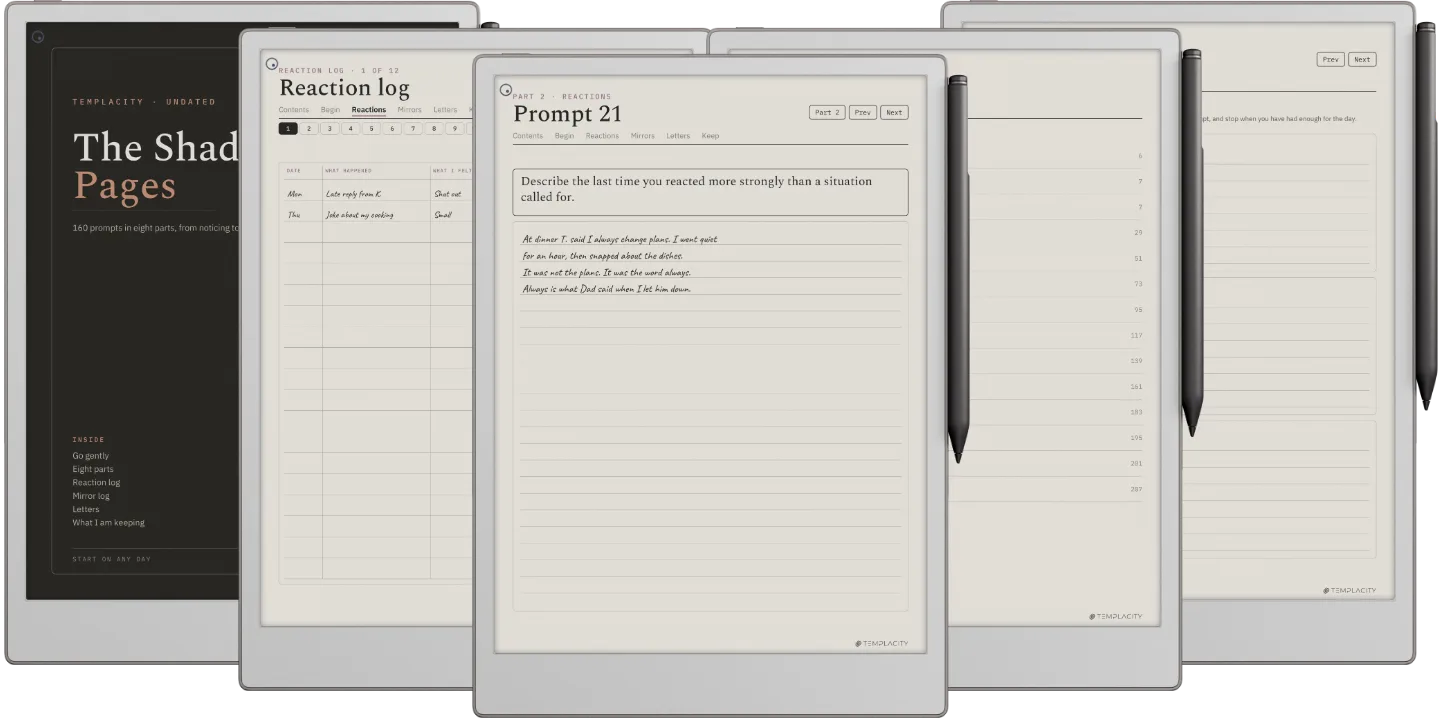Viewport: 1440px width, 718px height.
Task: Click Prev on the rightmost tablet page
Action: pyautogui.click(x=1331, y=60)
